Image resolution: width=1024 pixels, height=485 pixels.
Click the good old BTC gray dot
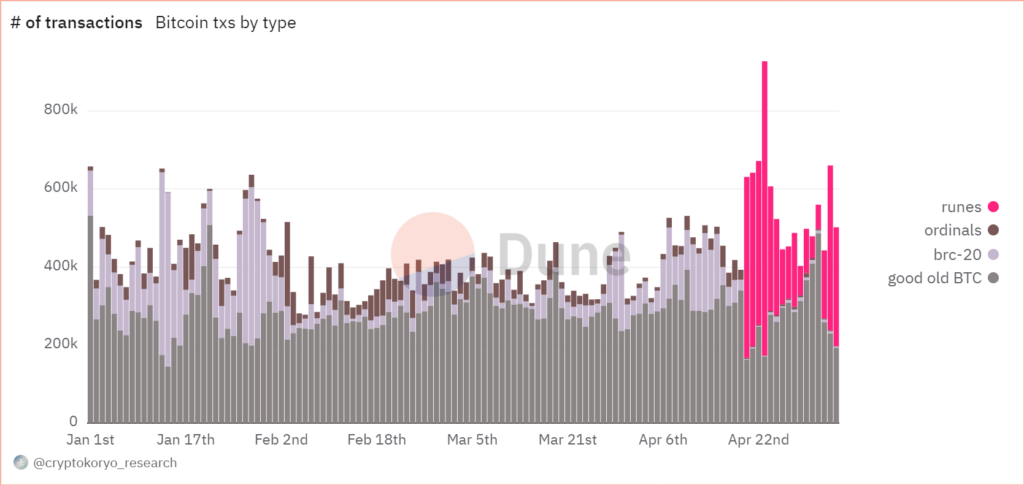[993, 279]
